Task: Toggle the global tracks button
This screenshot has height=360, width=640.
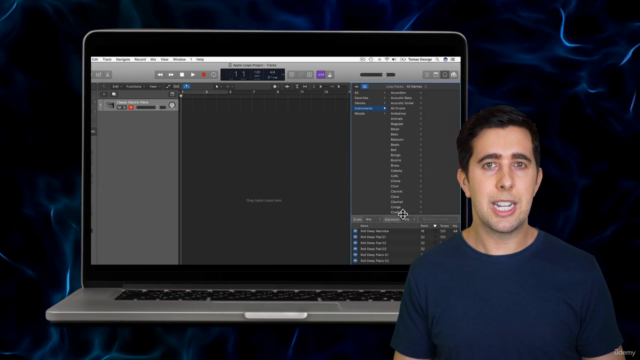Action: tap(172, 94)
